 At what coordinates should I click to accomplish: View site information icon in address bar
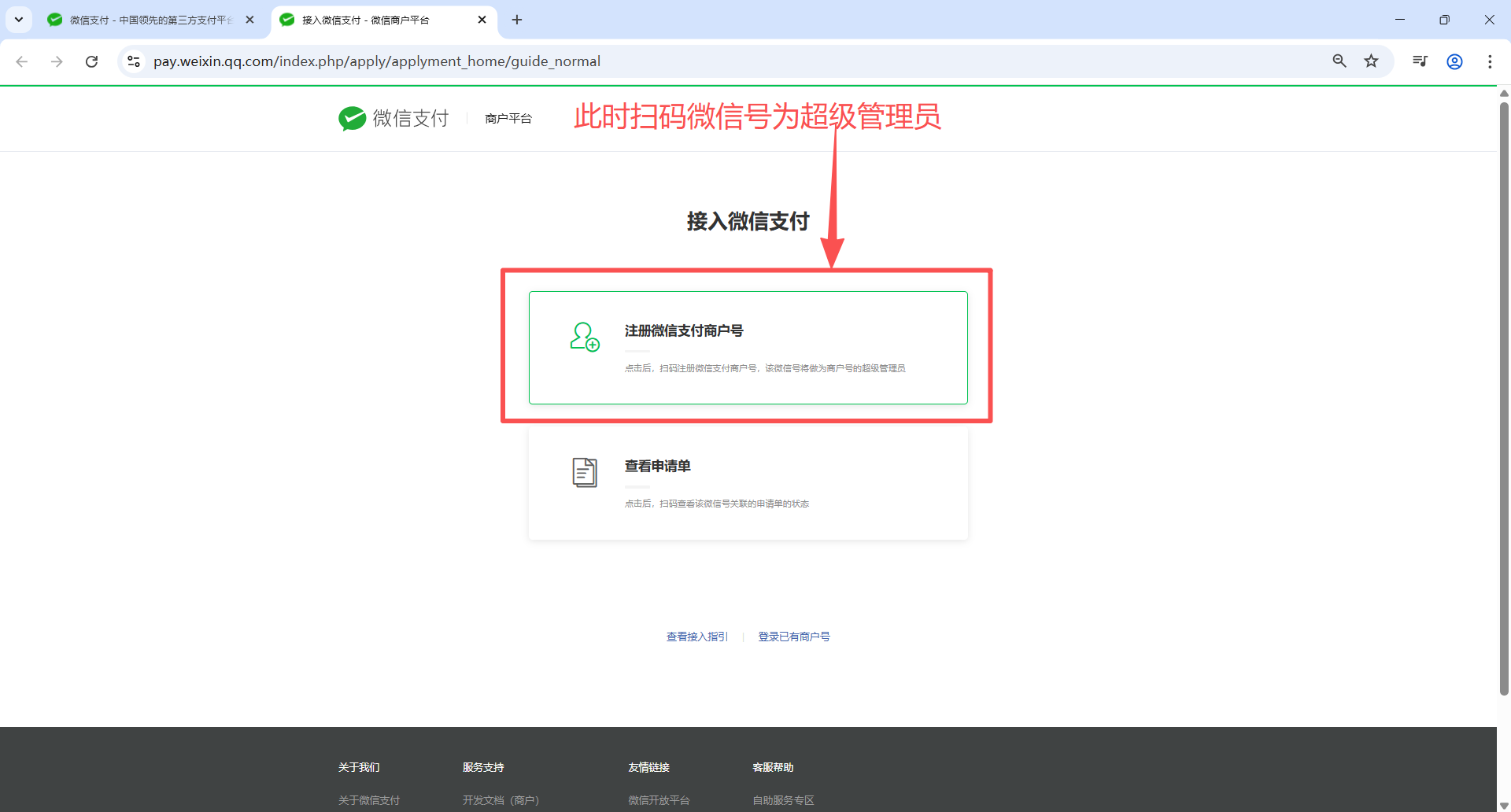134,61
